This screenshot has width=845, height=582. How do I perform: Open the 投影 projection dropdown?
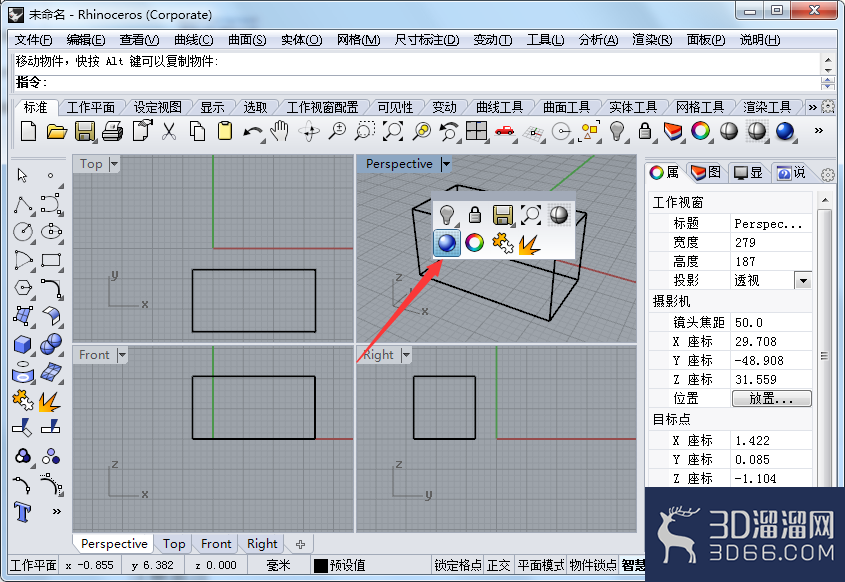coord(803,280)
